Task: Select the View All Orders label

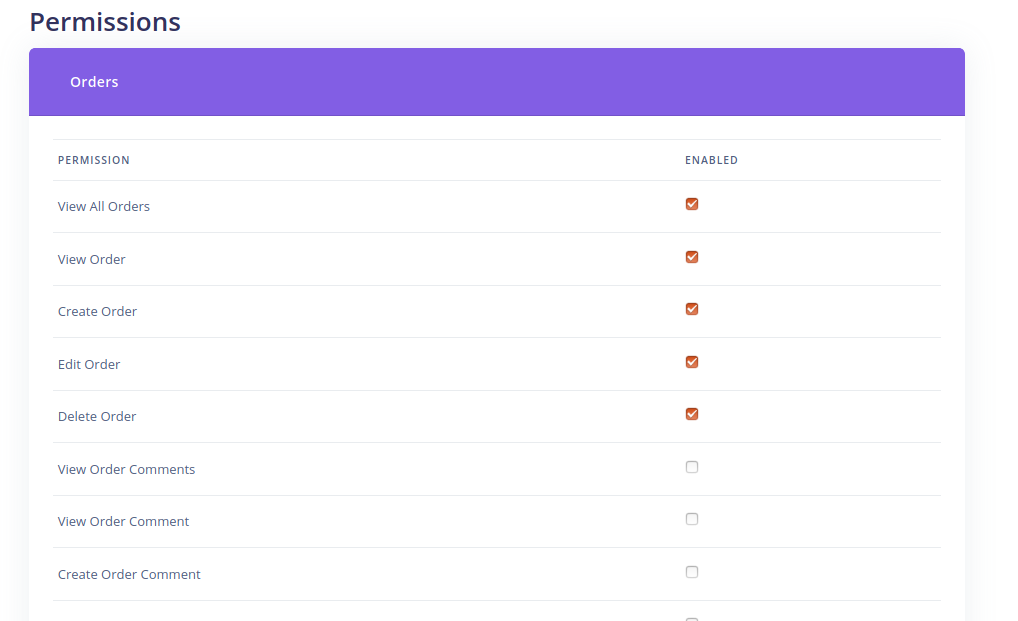Action: pos(104,207)
